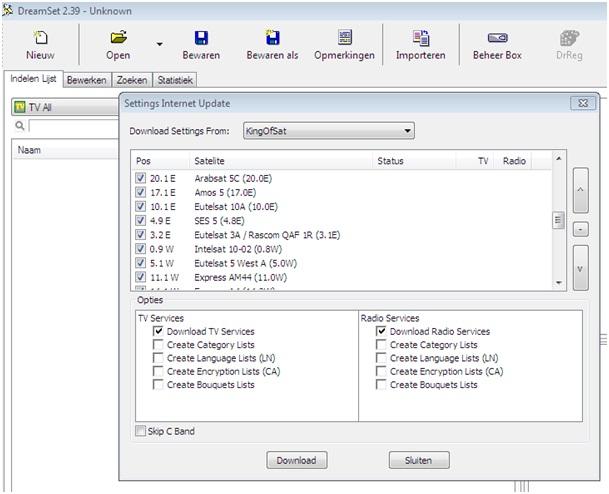609x494 pixels.
Task: Click the Bewaren als icon
Action: (272, 38)
